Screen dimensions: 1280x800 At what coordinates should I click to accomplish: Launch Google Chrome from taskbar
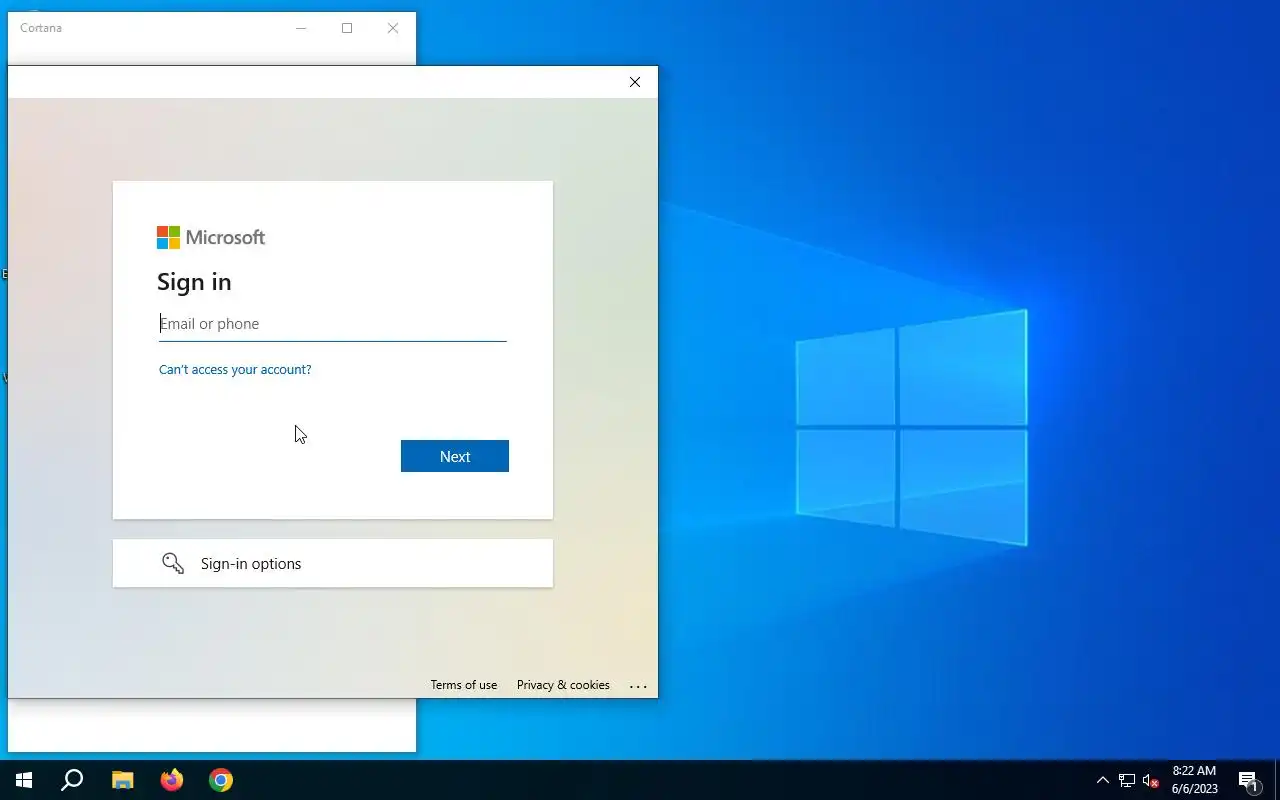(221, 780)
